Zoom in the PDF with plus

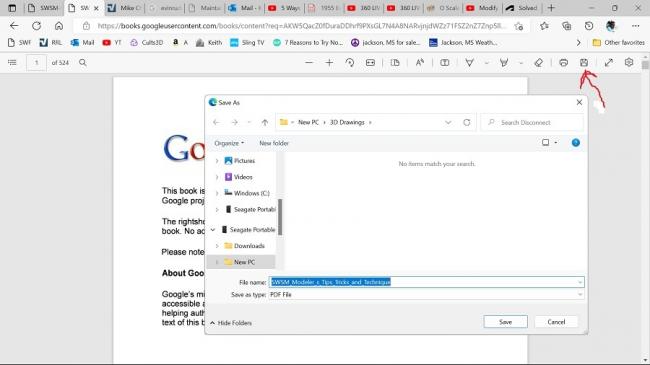[x=329, y=63]
